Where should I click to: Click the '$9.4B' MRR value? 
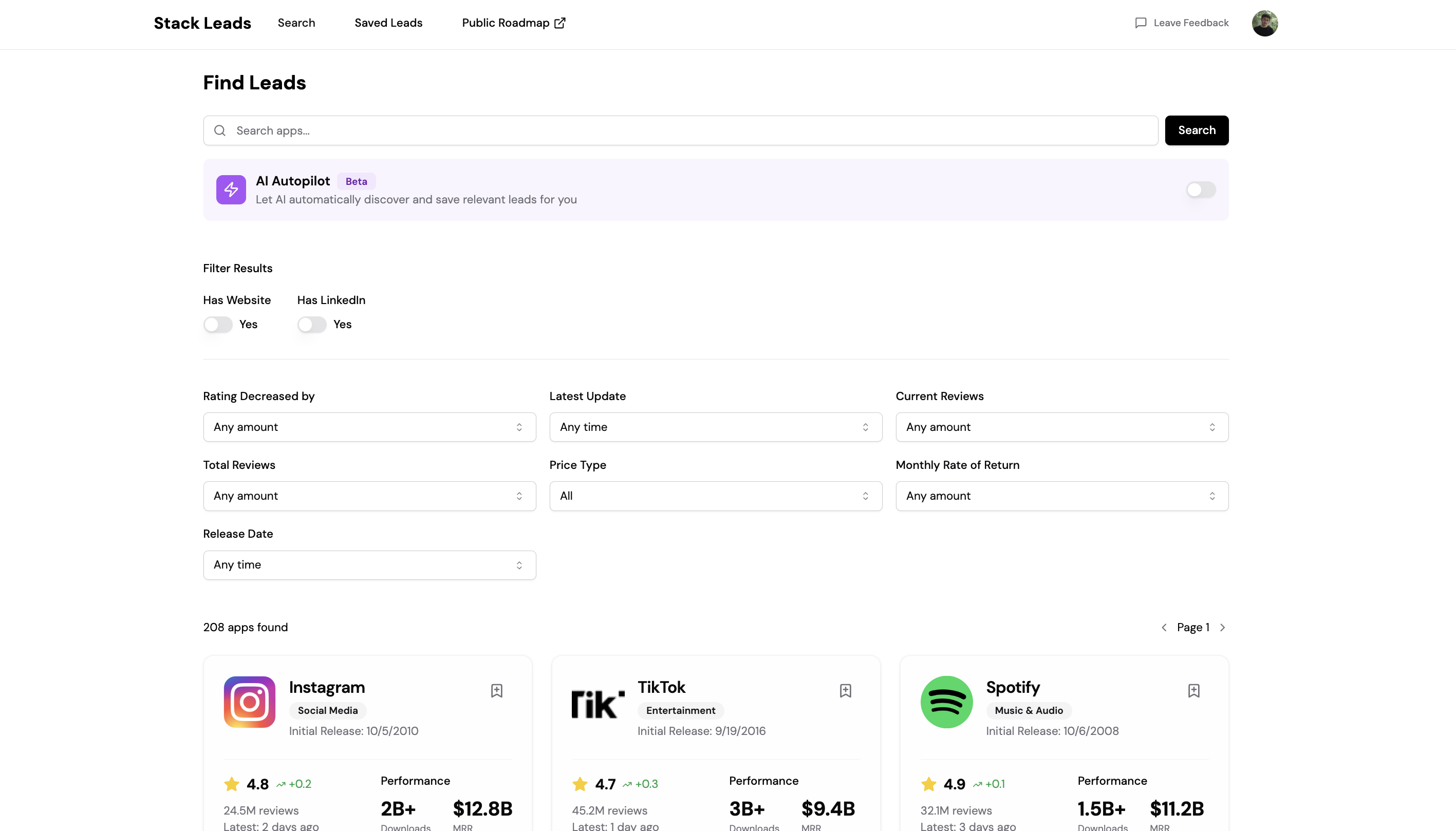point(828,809)
